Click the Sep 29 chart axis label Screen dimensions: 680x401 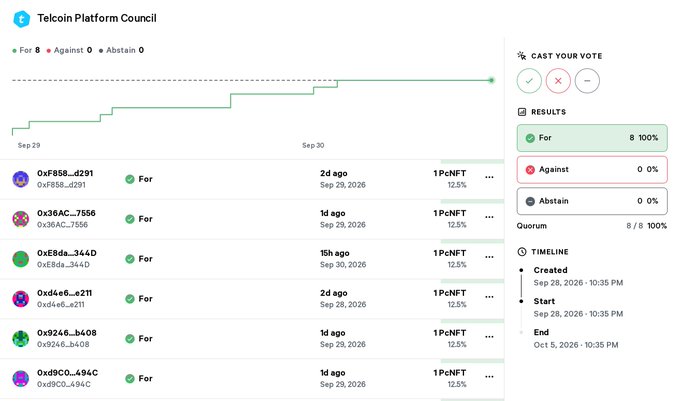coord(29,145)
